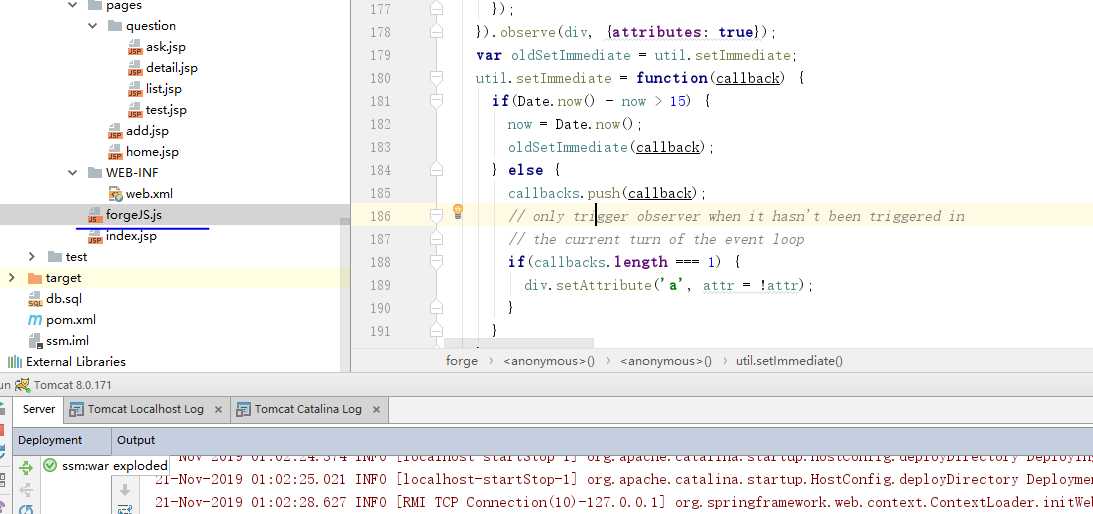Click the Tomcat cat icon in Run header
1093x514 pixels.
(23, 385)
